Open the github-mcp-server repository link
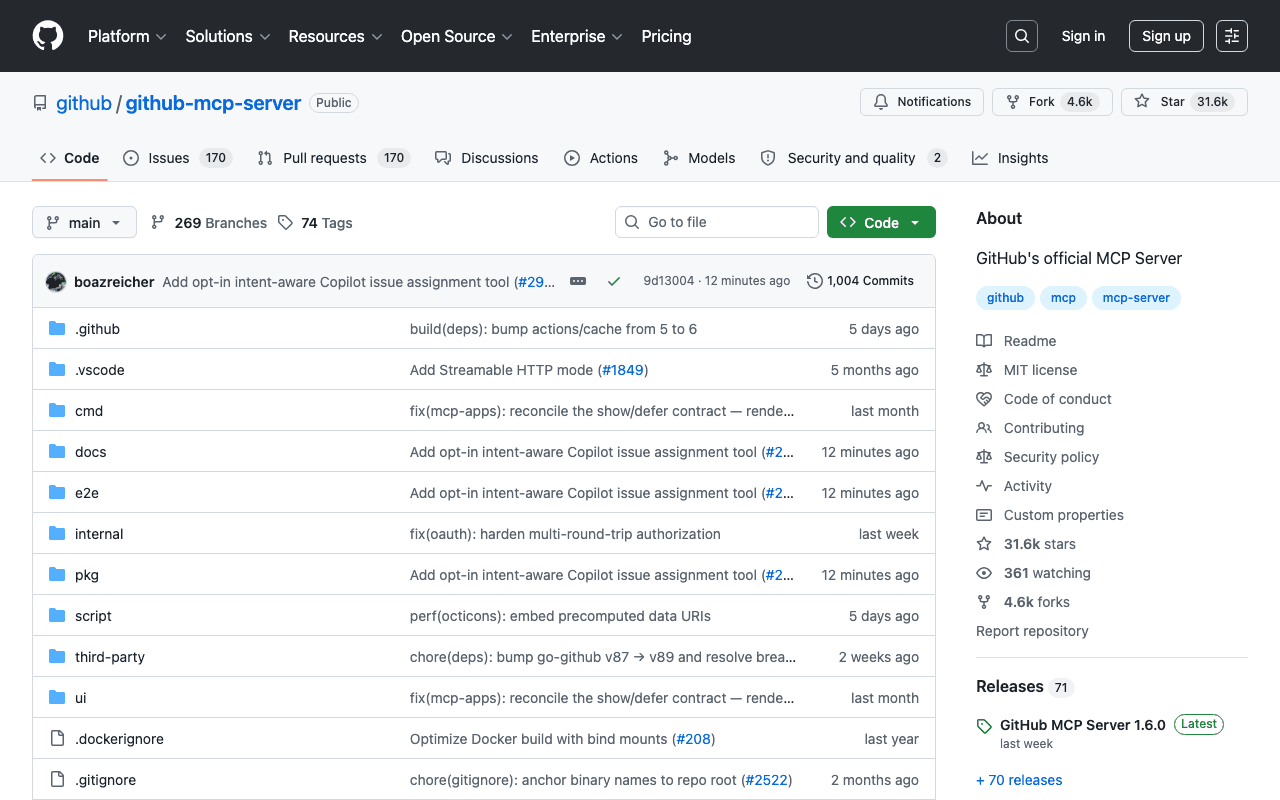Image resolution: width=1280 pixels, height=800 pixels. tap(213, 103)
